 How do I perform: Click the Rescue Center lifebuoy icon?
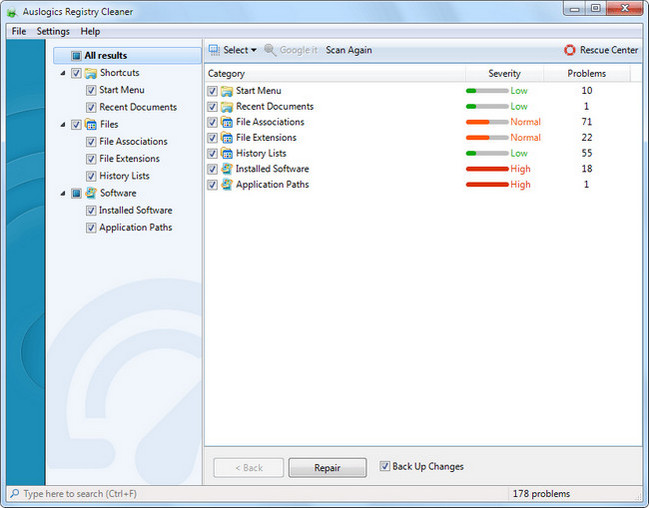point(570,50)
